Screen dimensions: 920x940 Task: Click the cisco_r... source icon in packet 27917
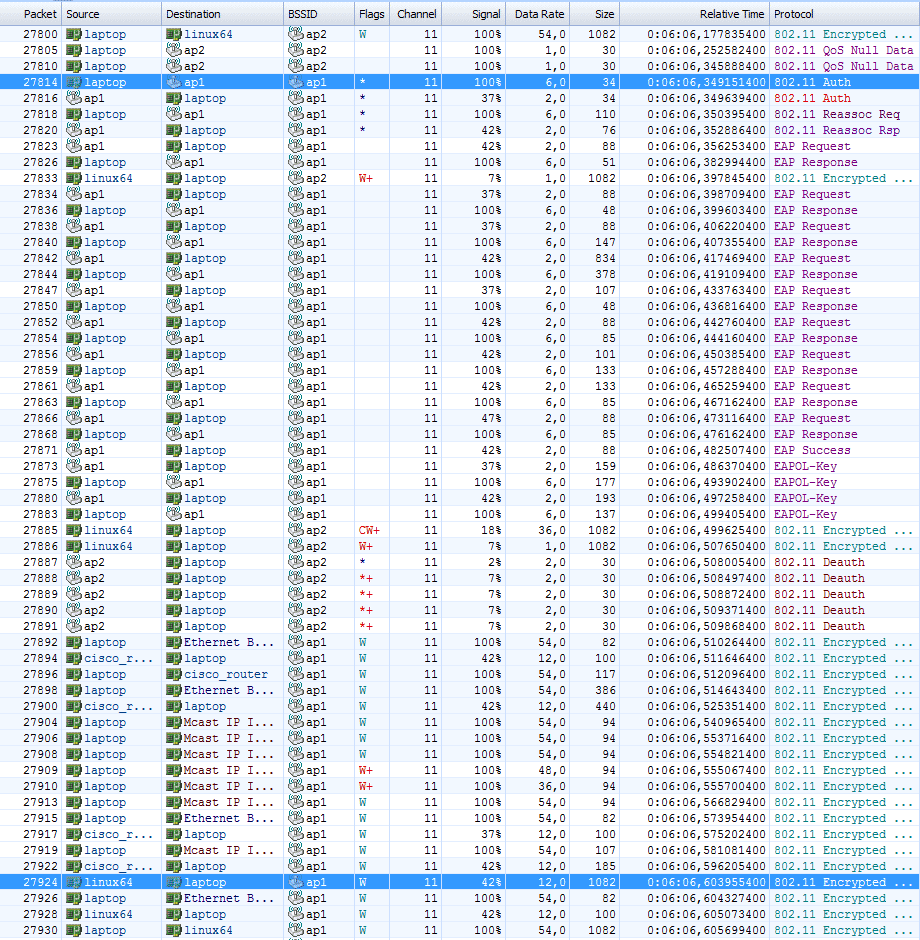point(74,834)
